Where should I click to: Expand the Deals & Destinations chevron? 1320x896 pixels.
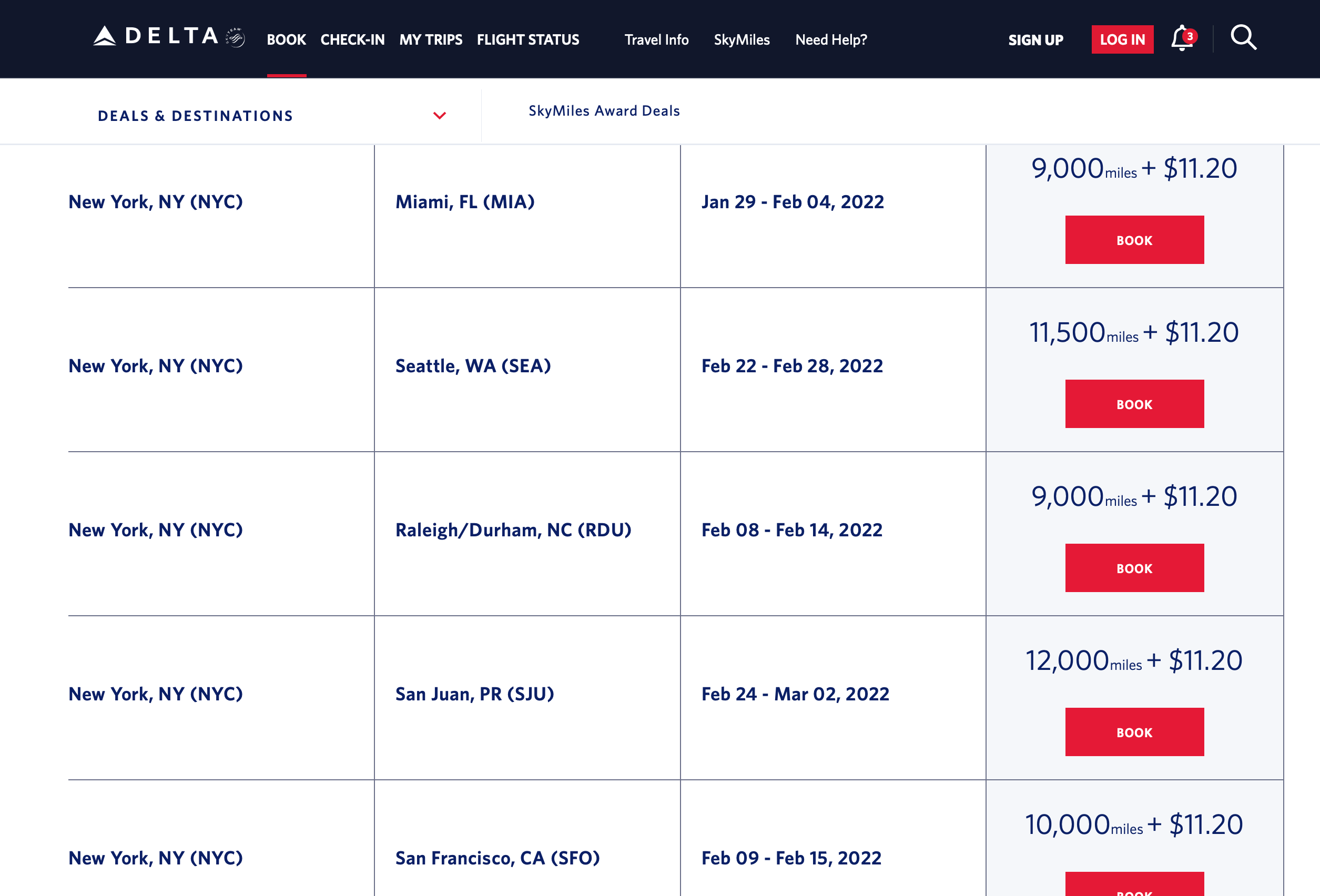(x=440, y=116)
